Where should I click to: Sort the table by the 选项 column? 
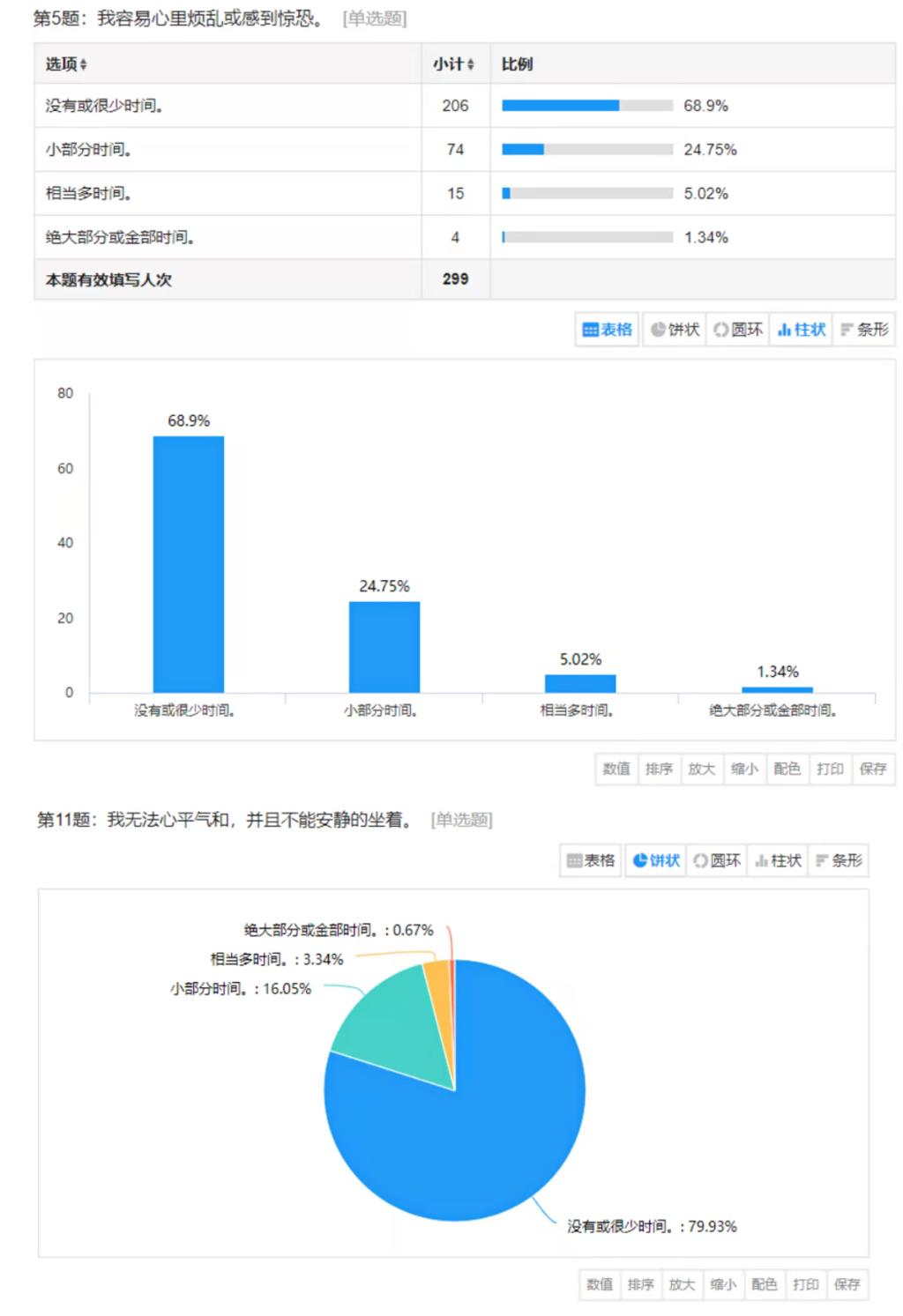pos(66,64)
